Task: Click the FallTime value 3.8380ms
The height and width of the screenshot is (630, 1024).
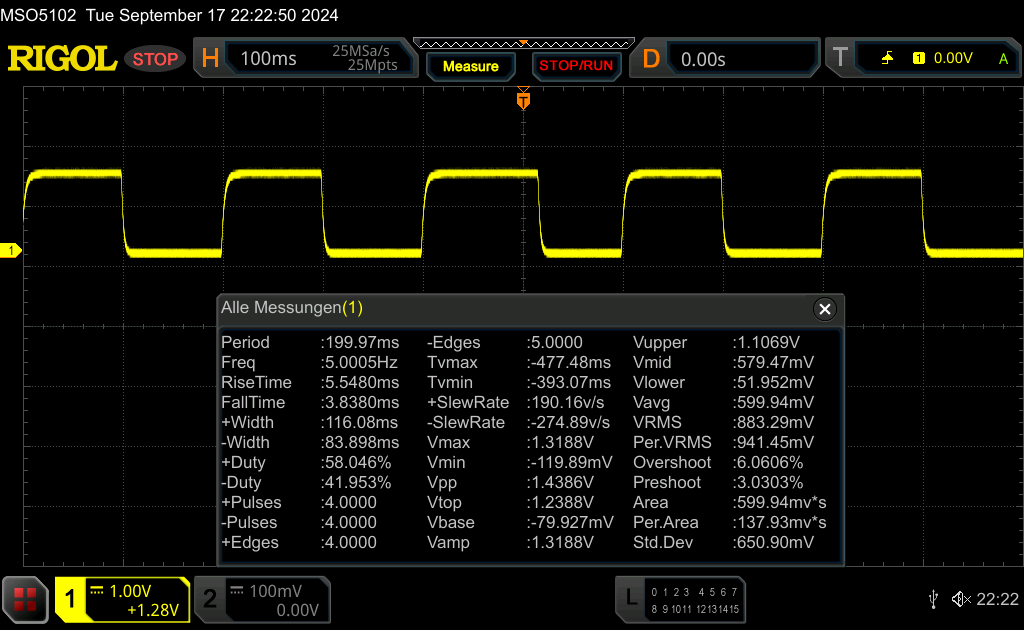Action: point(360,402)
